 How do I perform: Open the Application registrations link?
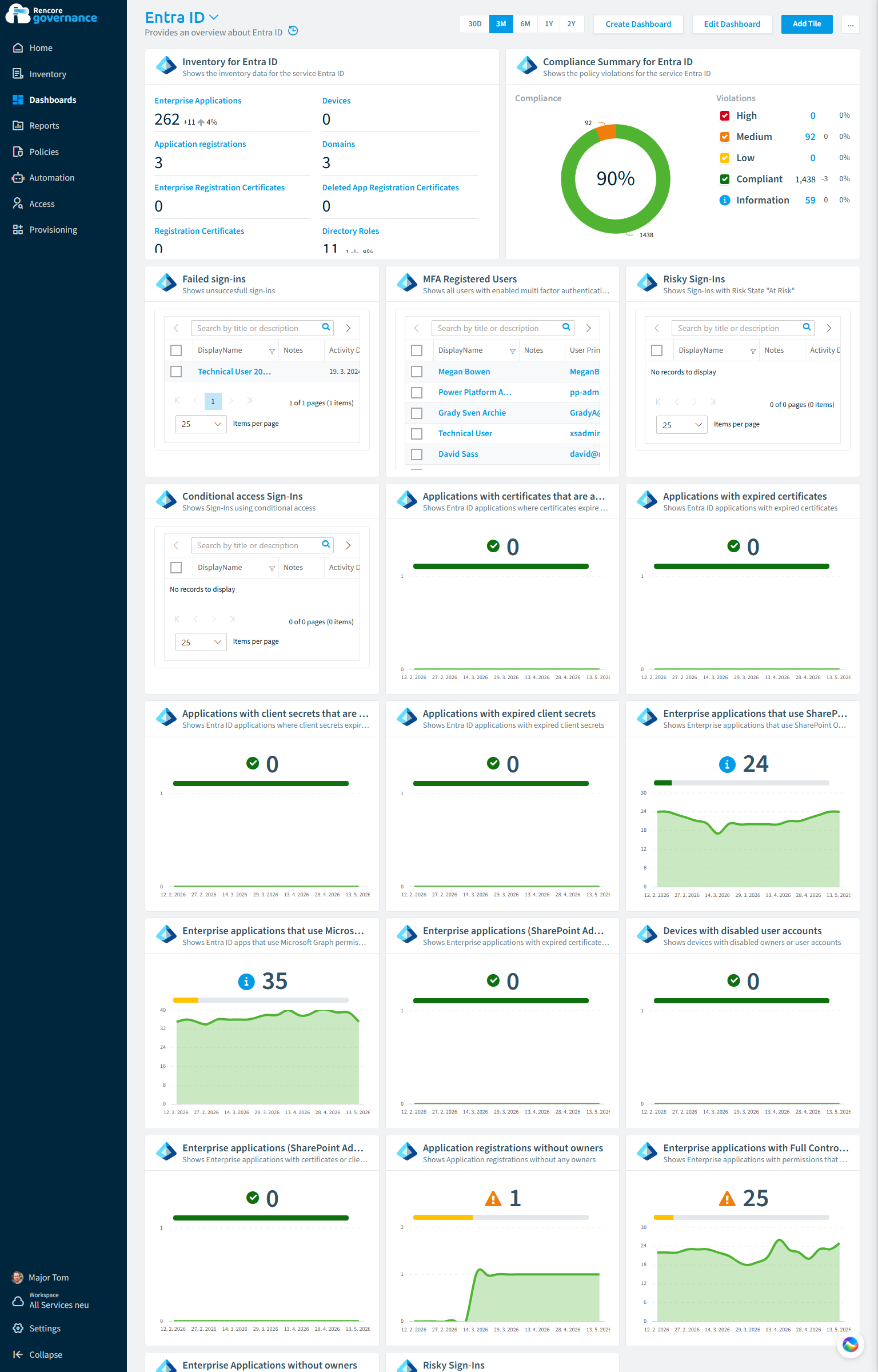(200, 144)
